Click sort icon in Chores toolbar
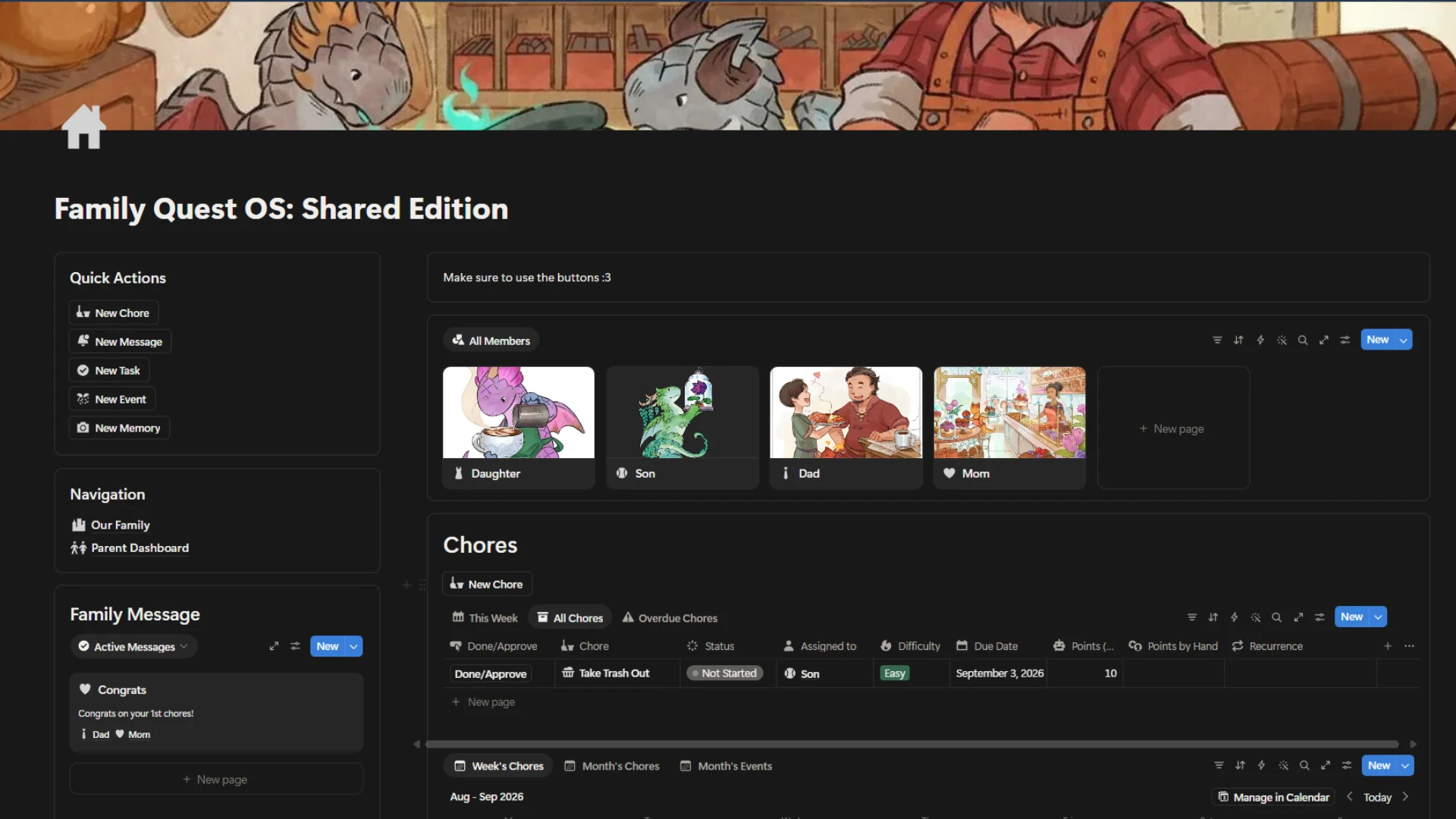The image size is (1456, 819). tap(1213, 617)
